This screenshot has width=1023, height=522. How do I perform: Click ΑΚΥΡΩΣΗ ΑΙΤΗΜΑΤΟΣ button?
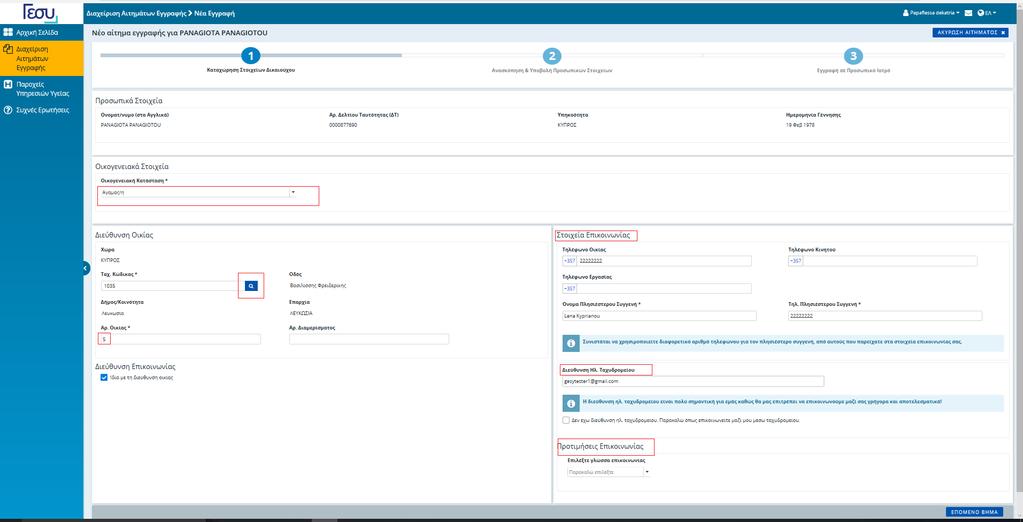[970, 32]
